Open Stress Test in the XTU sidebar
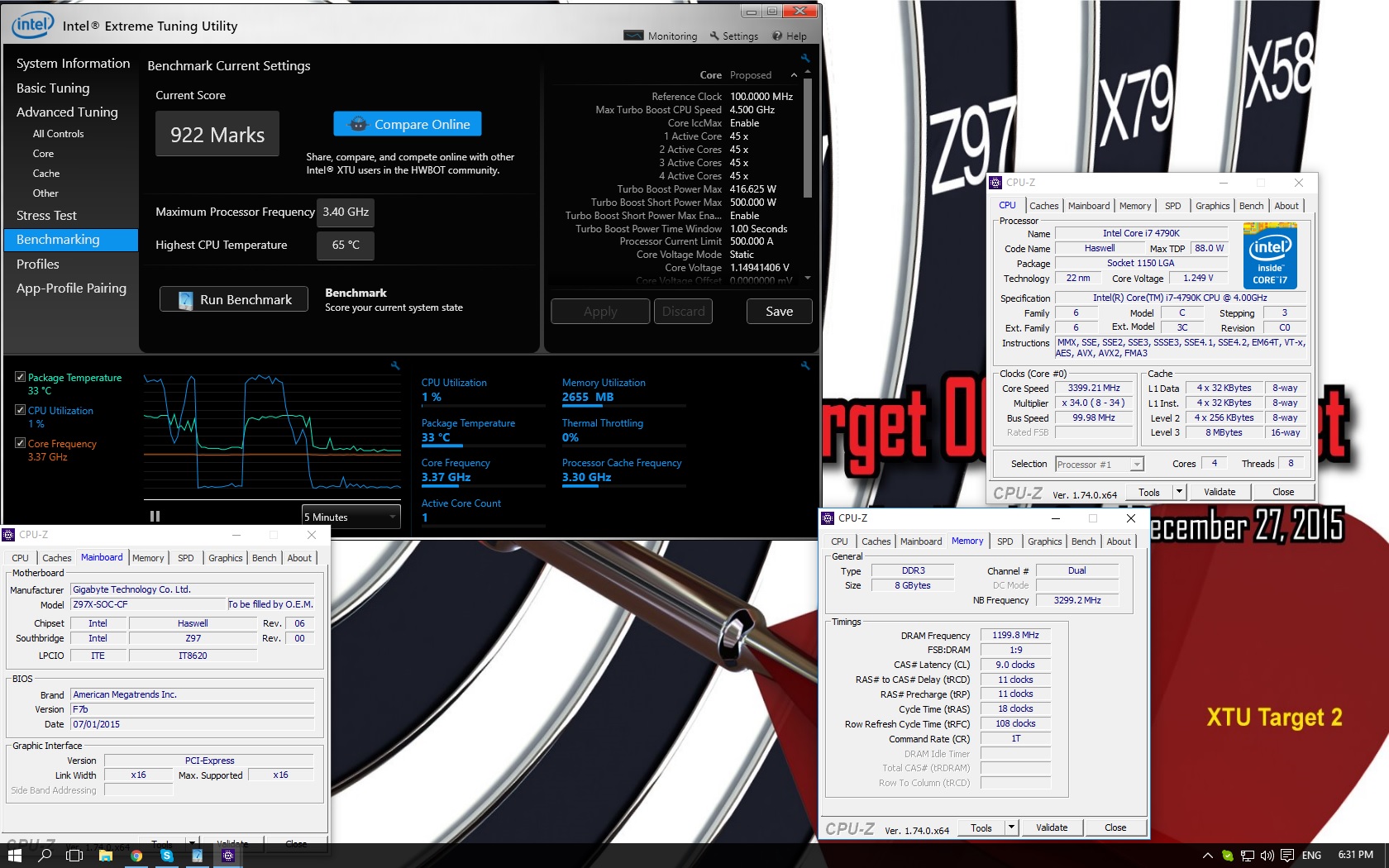This screenshot has height=868, width=1389. [x=46, y=216]
